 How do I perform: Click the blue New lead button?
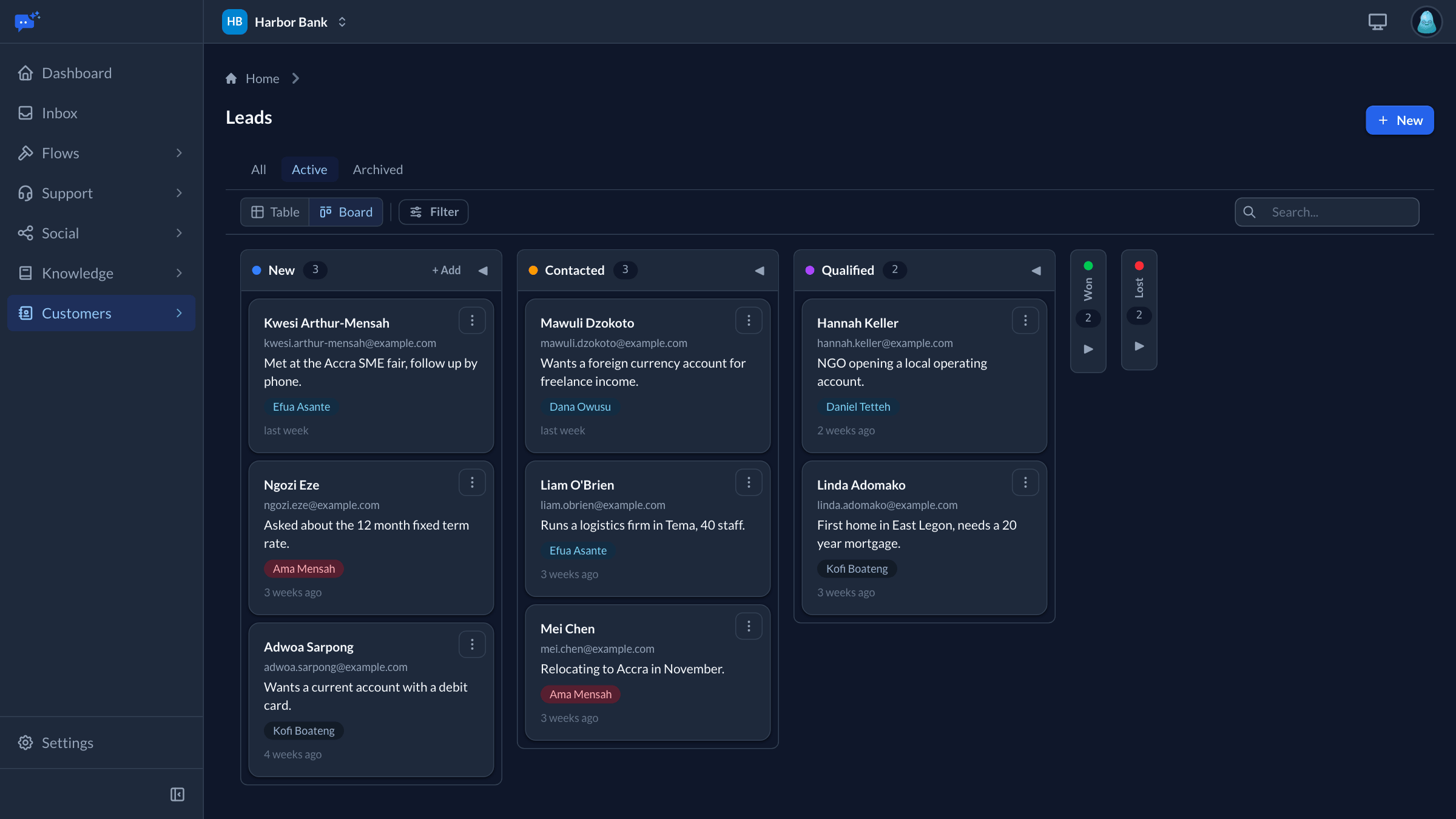pyautogui.click(x=1400, y=120)
